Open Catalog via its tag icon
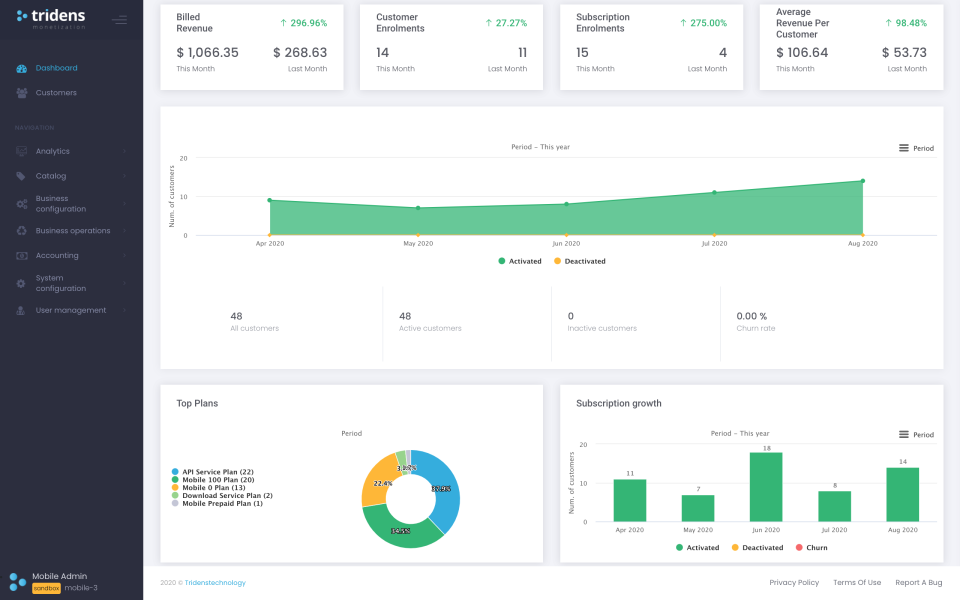Image resolution: width=960 pixels, height=600 pixels. click(x=20, y=175)
